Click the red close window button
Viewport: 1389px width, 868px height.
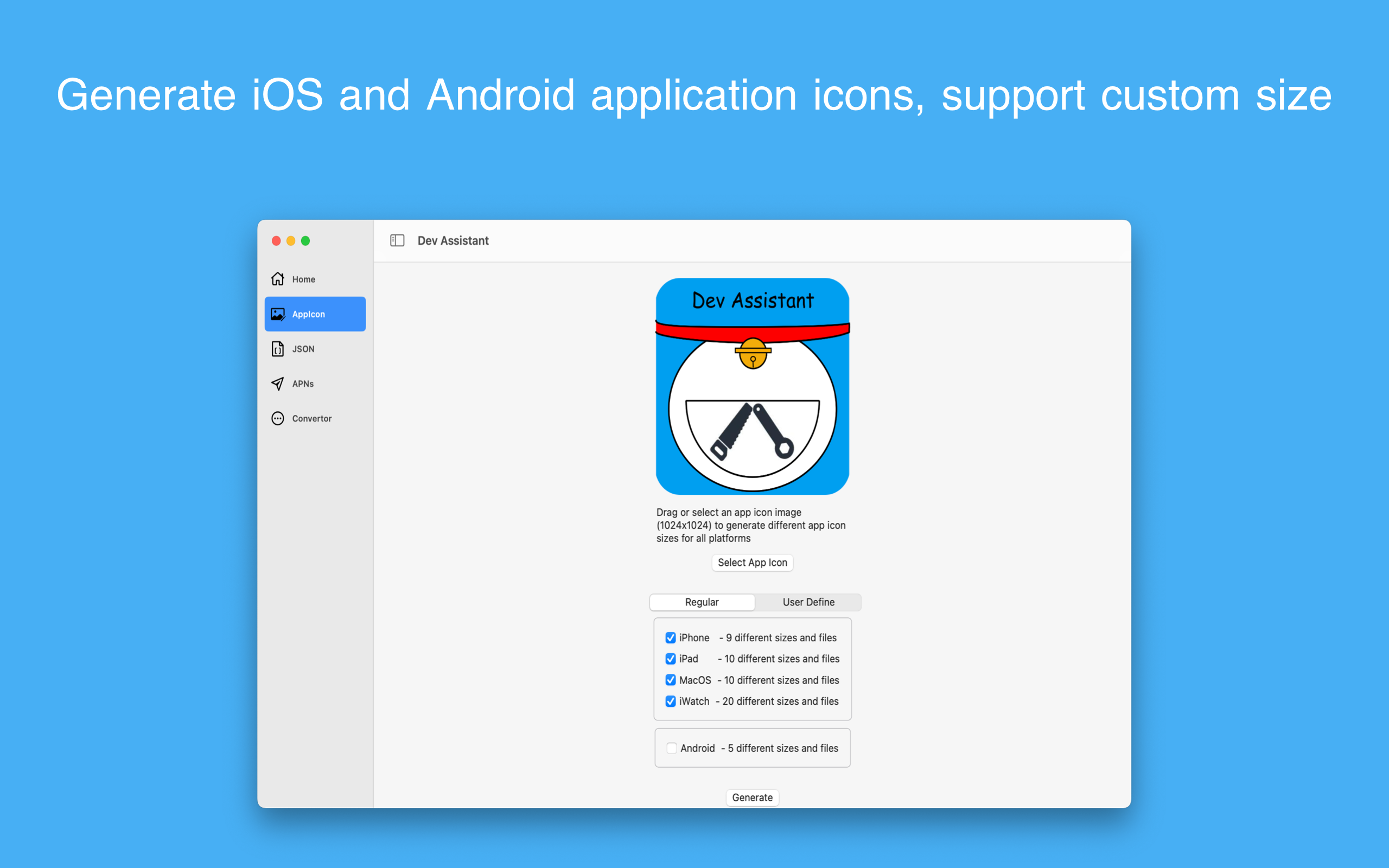click(x=276, y=240)
